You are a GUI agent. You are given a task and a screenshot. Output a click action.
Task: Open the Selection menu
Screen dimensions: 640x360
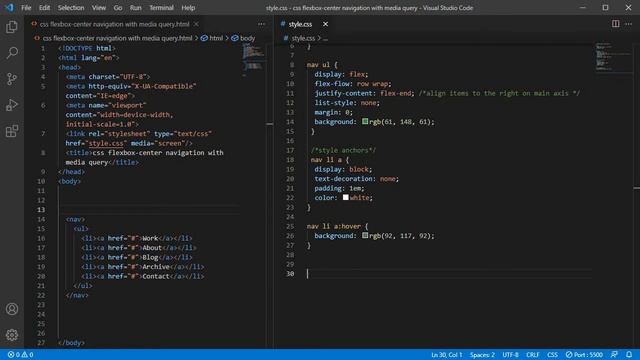coord(71,8)
